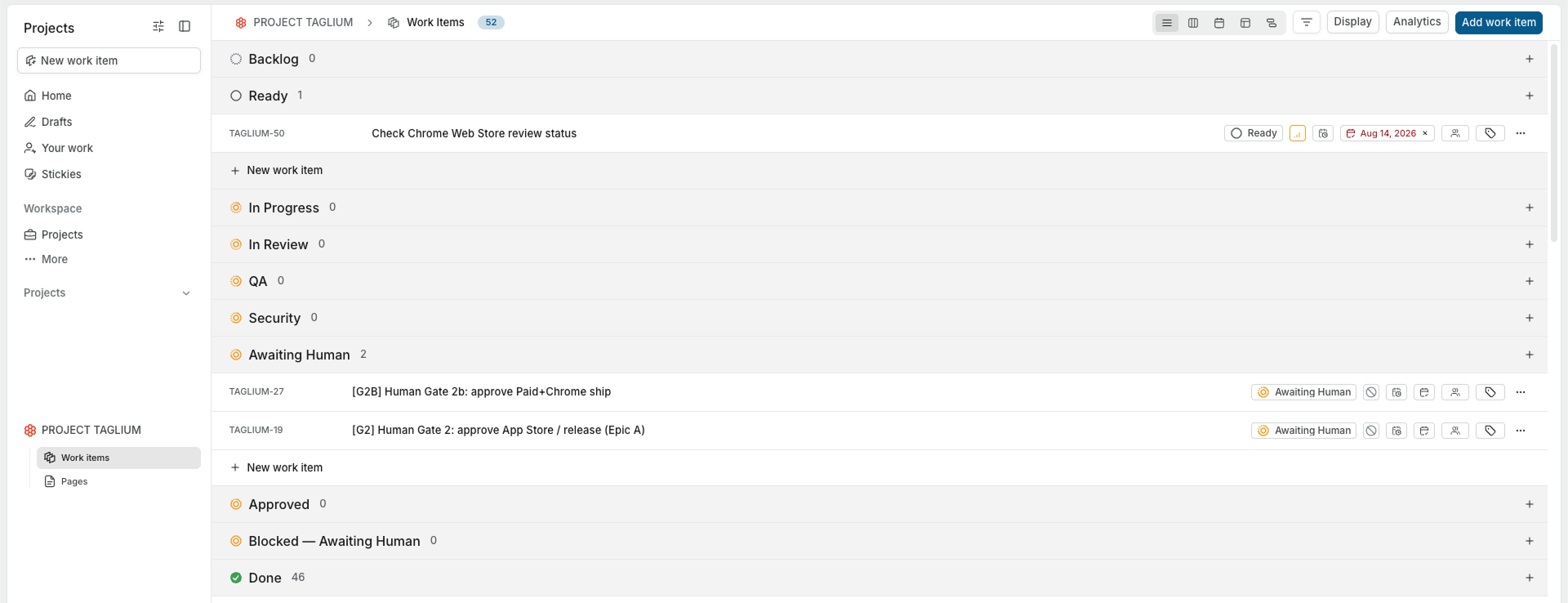The height and width of the screenshot is (603, 1568).
Task: Switch to spreadsheet layout view
Action: pyautogui.click(x=1245, y=23)
